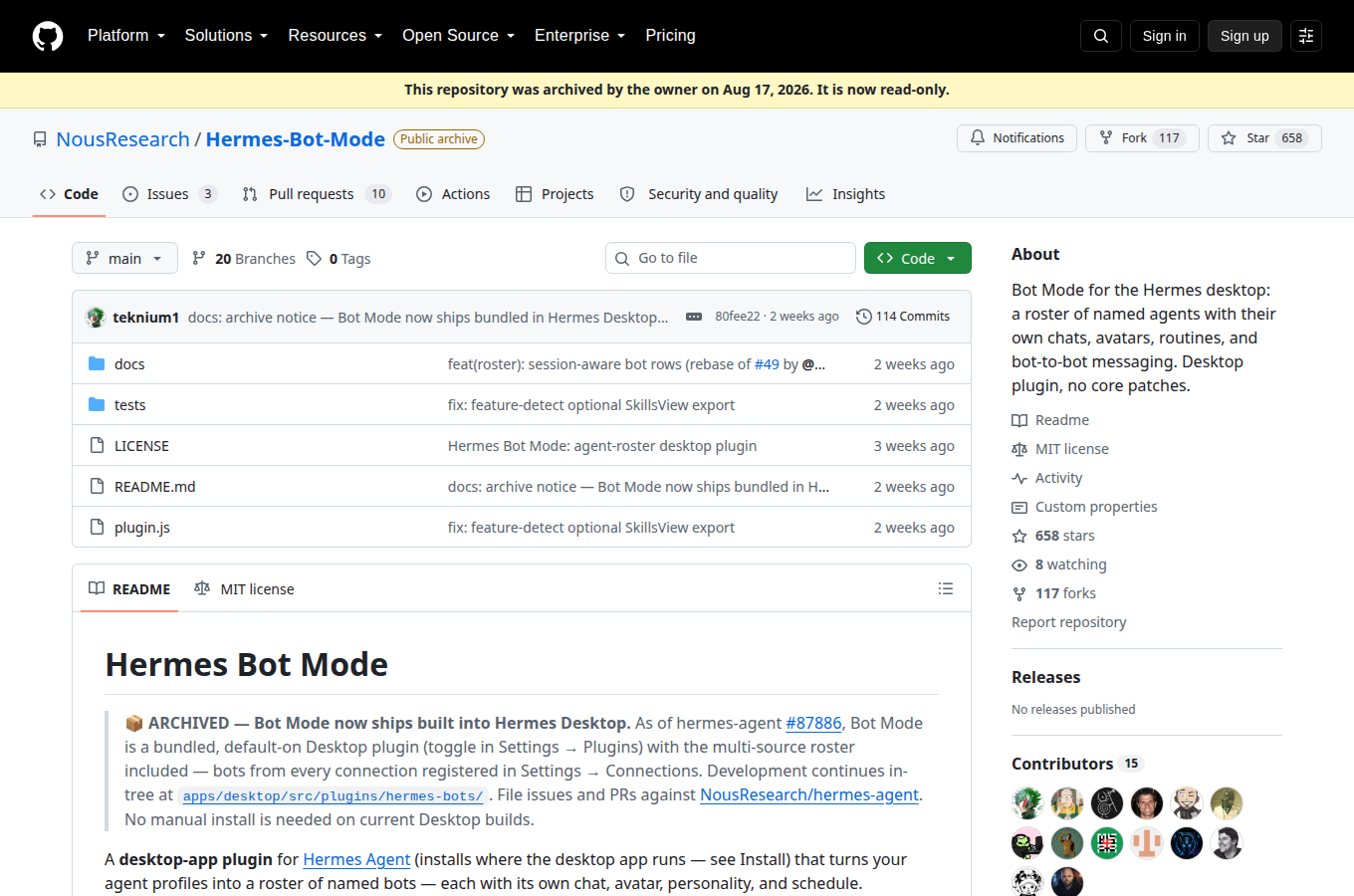Fork the repository
The image size is (1354, 896).
coord(1142,138)
